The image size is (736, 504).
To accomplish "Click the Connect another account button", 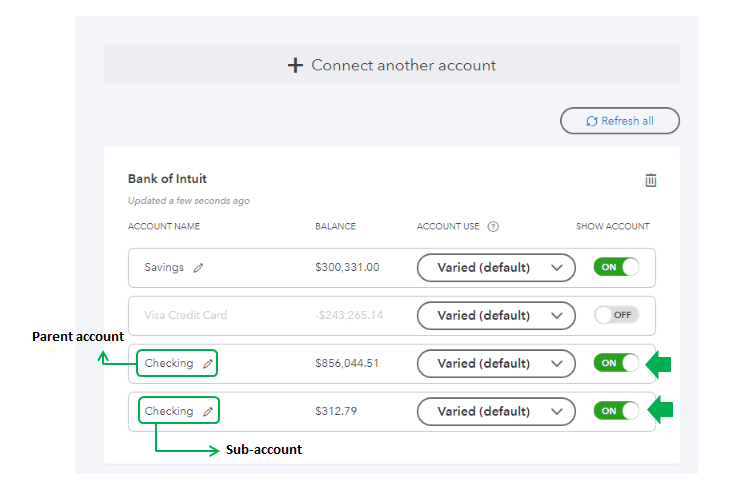I will (x=392, y=65).
